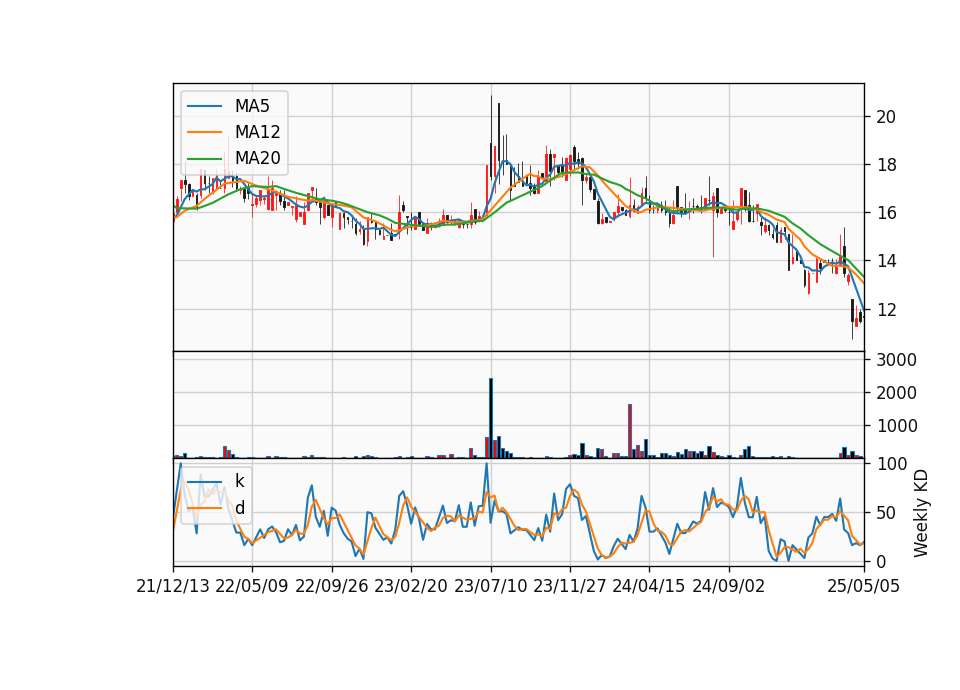Click the volume axis value 3000
The image size is (960, 690).
(896, 360)
